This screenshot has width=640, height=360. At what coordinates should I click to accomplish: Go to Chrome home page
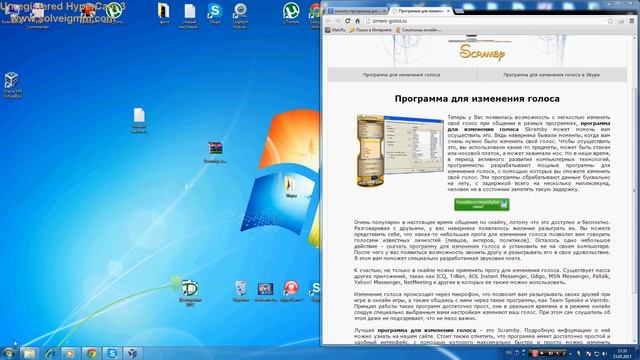coord(358,20)
